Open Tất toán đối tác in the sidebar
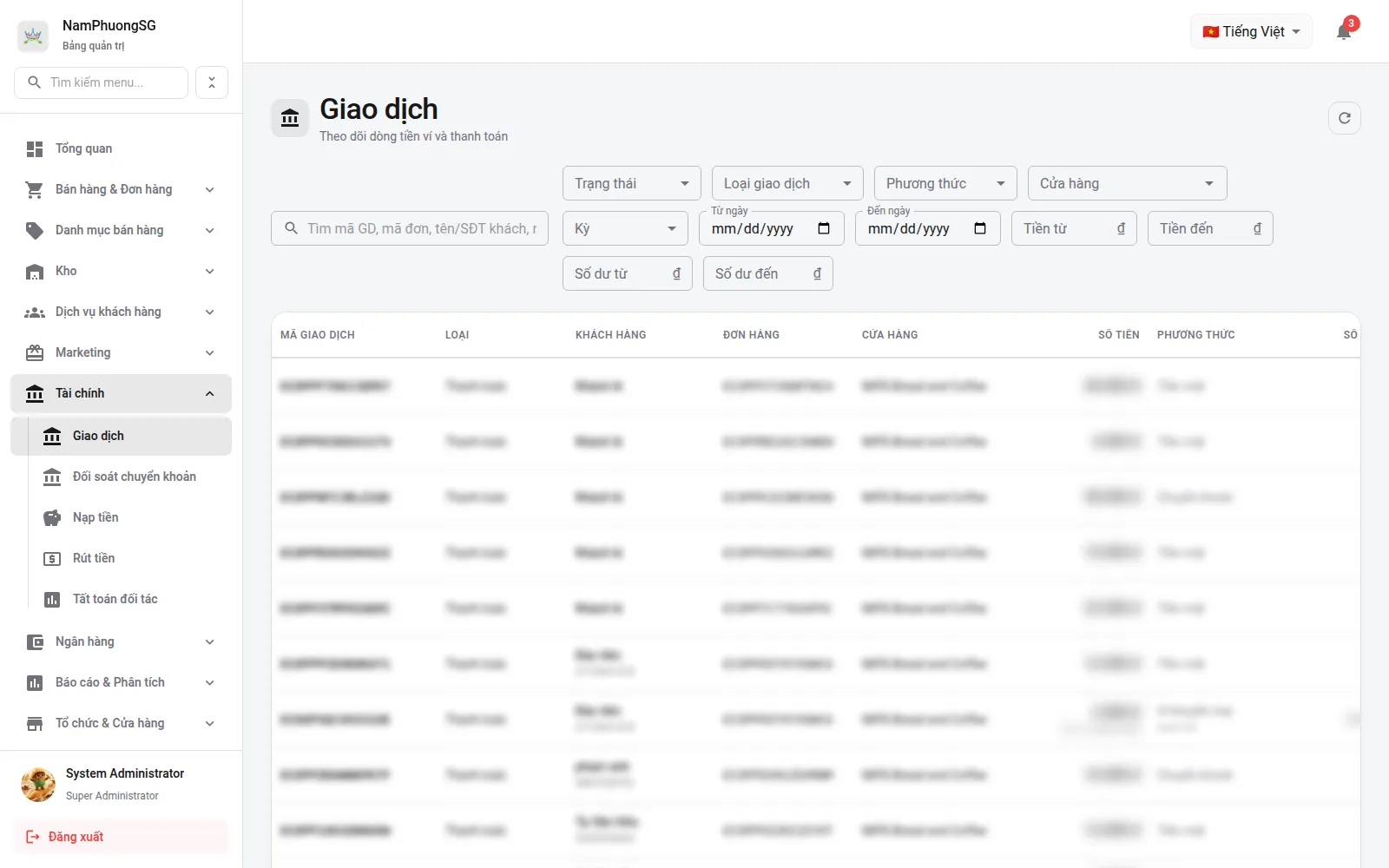 point(121,599)
